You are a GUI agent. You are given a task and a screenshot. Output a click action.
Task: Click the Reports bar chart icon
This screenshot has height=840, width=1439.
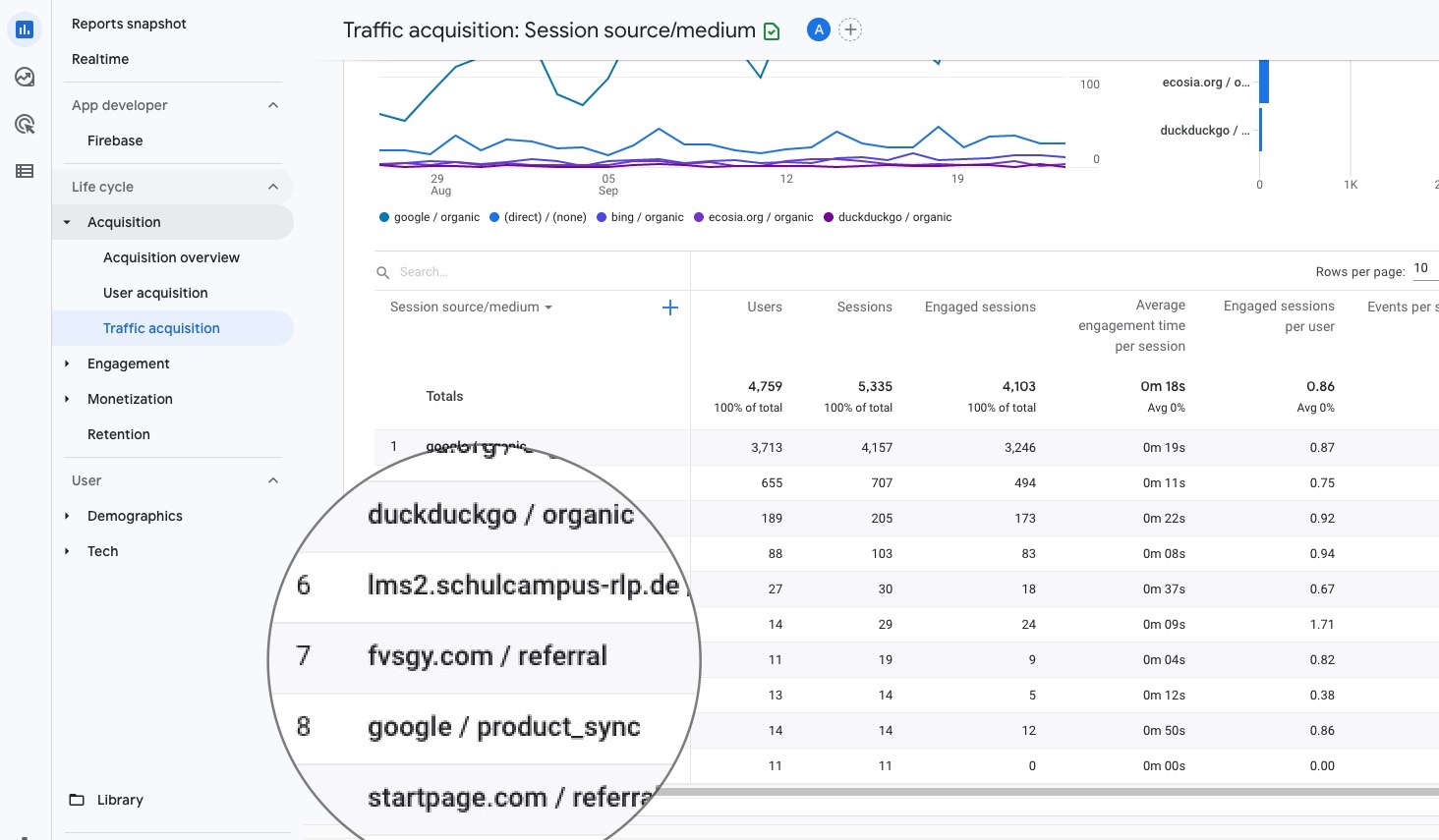coord(25,29)
